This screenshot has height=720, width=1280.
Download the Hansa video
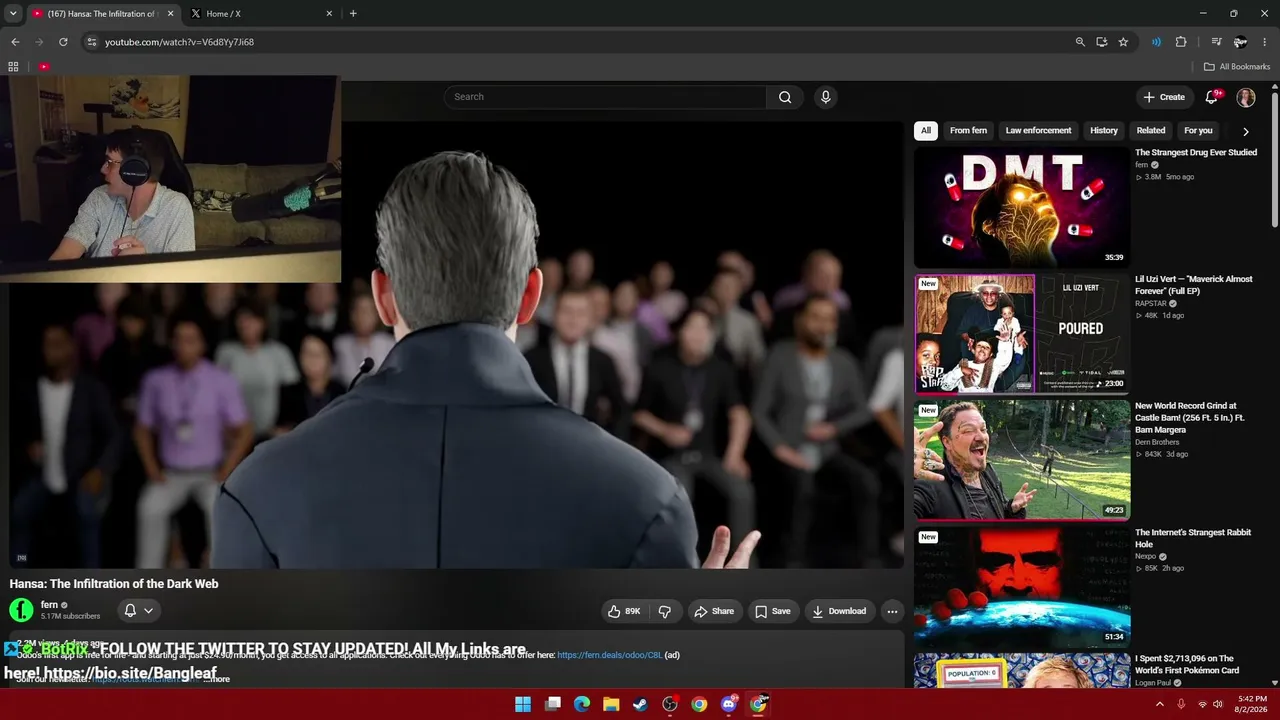(x=839, y=611)
